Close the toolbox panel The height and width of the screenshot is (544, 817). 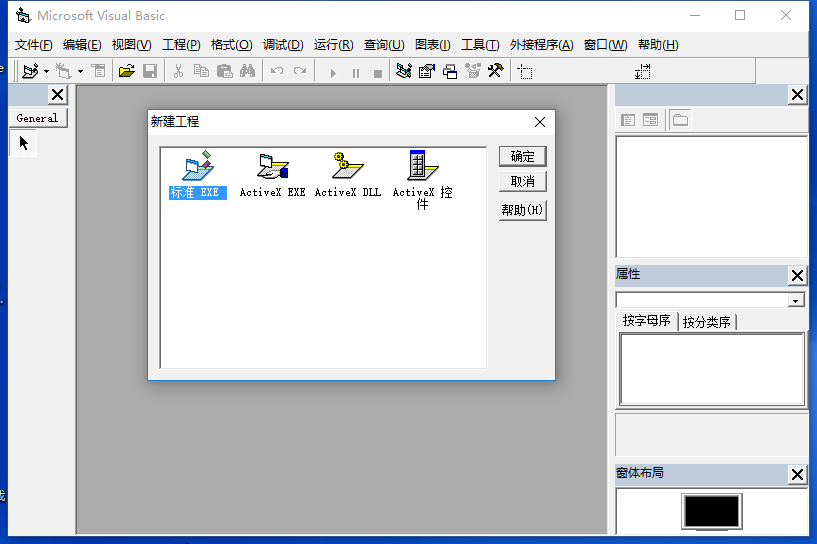57,95
